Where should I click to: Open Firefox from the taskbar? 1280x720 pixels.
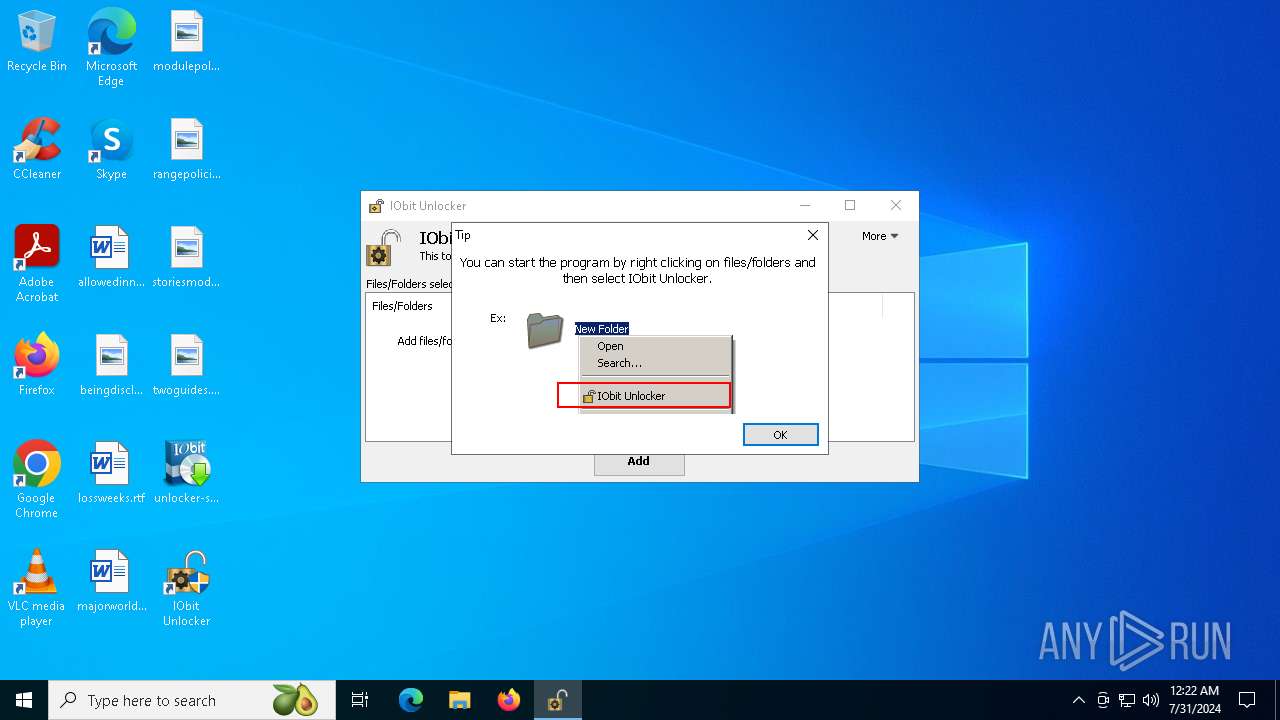point(509,700)
